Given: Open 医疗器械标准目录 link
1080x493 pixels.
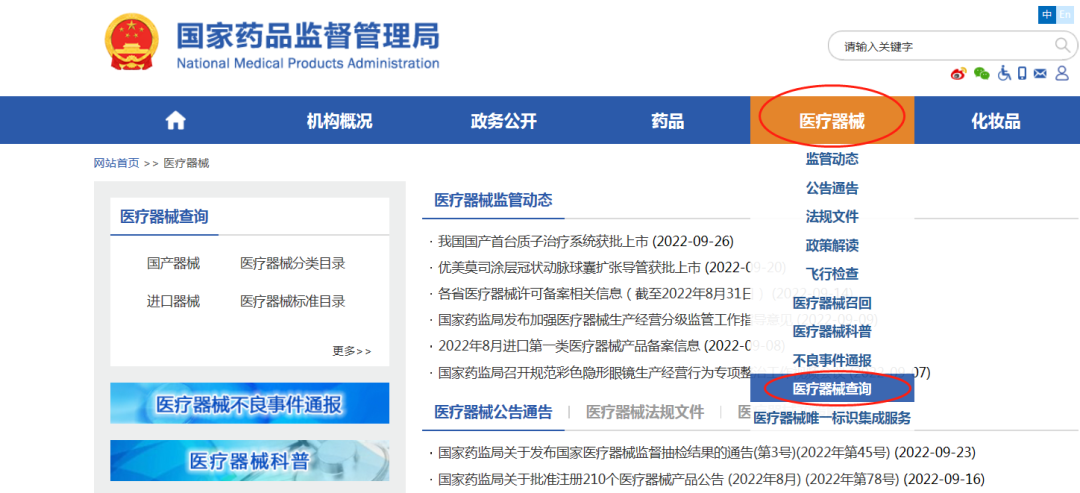Looking at the screenshot, I should click(x=293, y=301).
